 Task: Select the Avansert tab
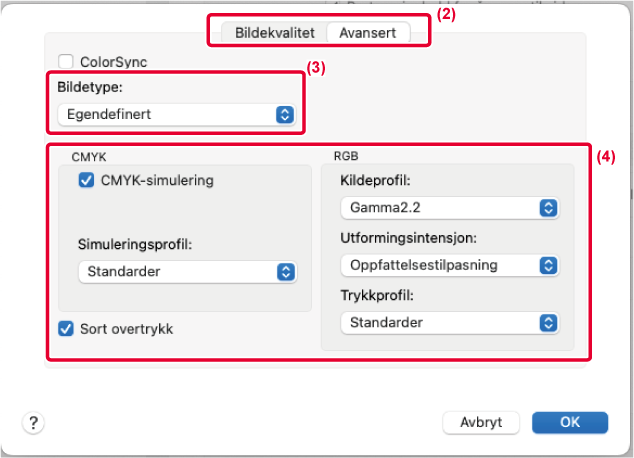point(368,33)
